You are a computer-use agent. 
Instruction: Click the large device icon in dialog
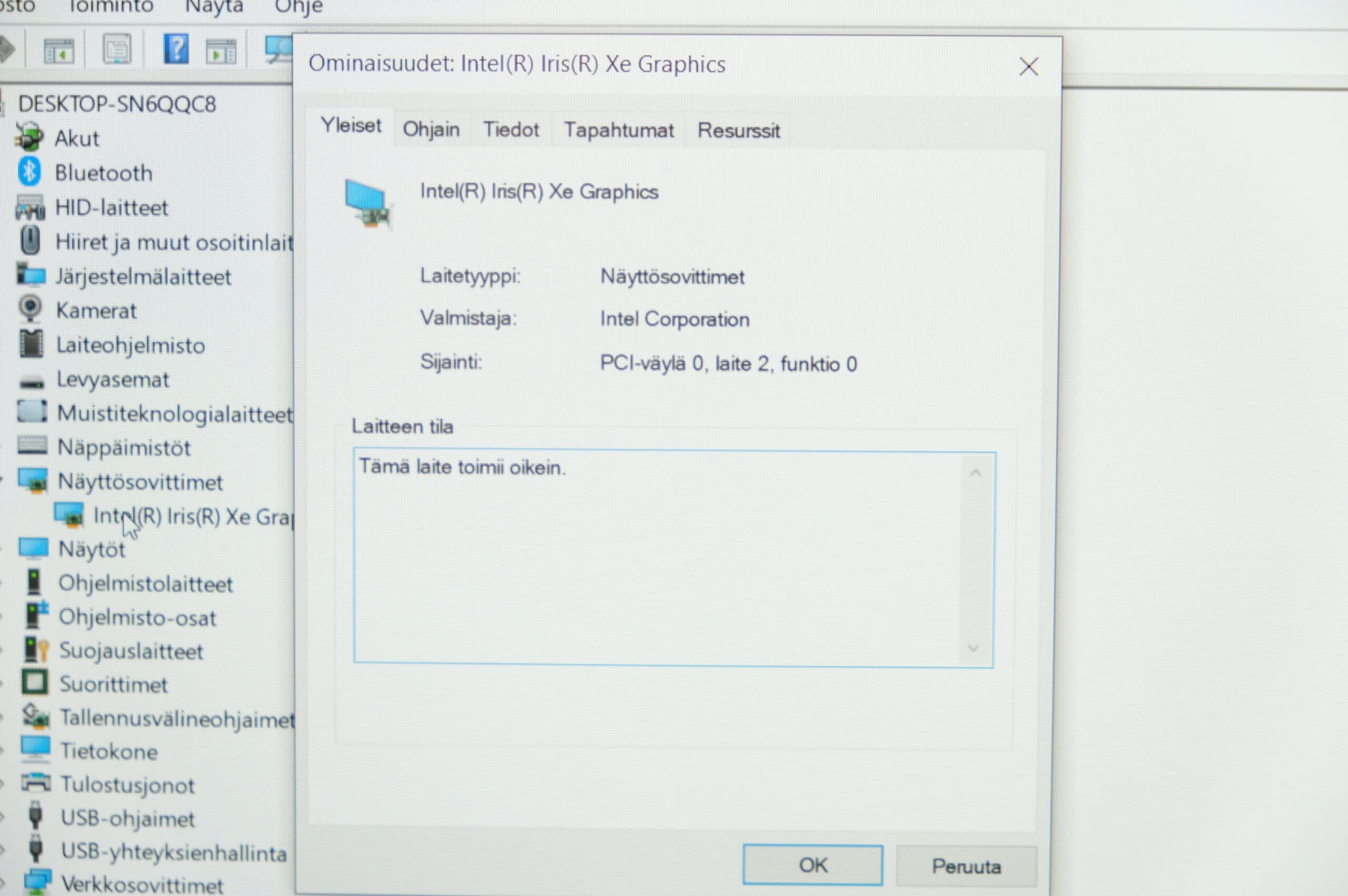(368, 203)
